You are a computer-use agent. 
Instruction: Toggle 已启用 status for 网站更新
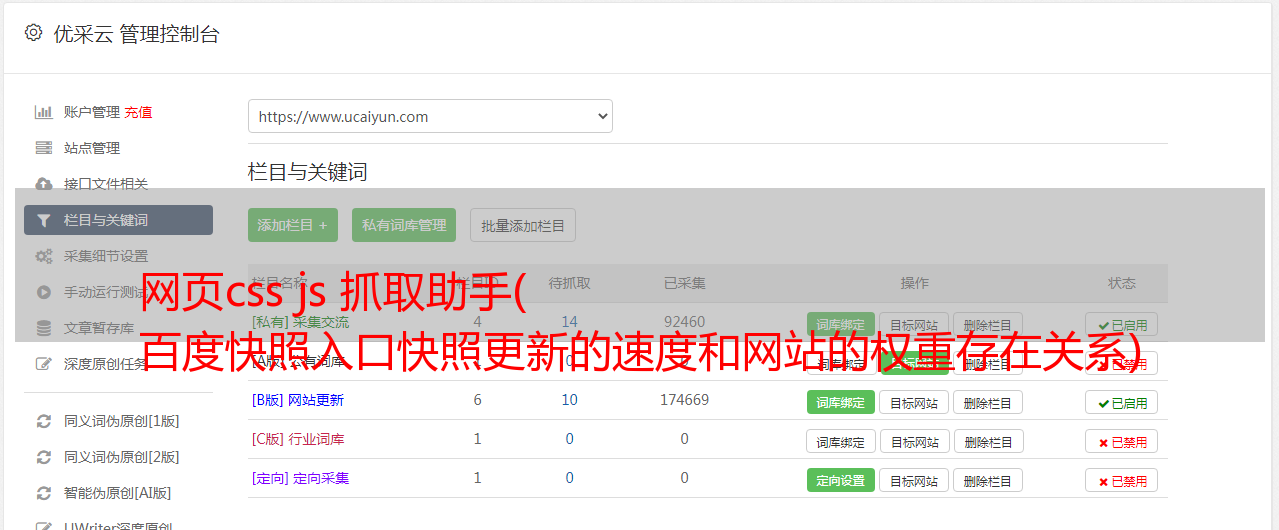1122,402
